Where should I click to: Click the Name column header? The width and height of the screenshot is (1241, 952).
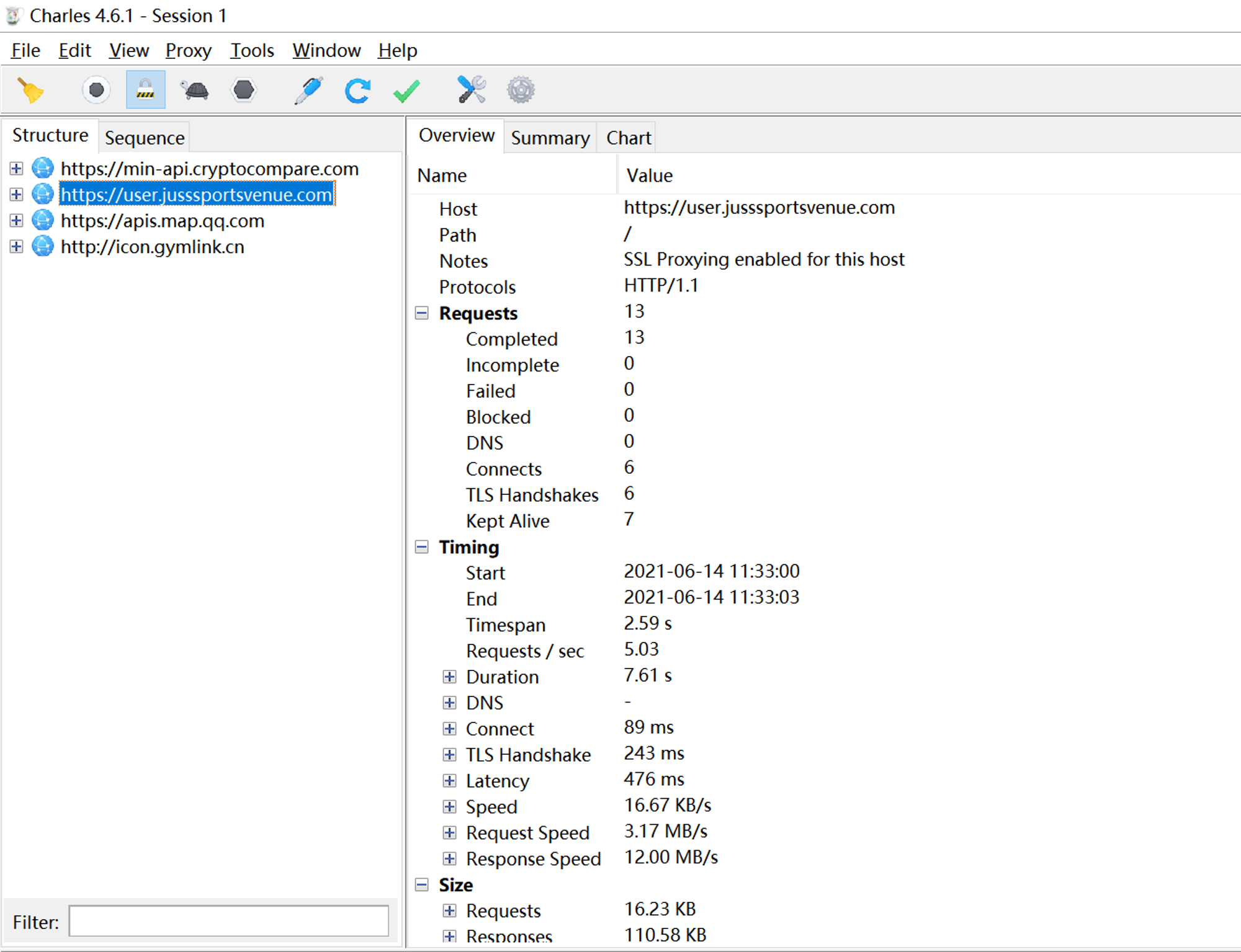pyautogui.click(x=514, y=176)
